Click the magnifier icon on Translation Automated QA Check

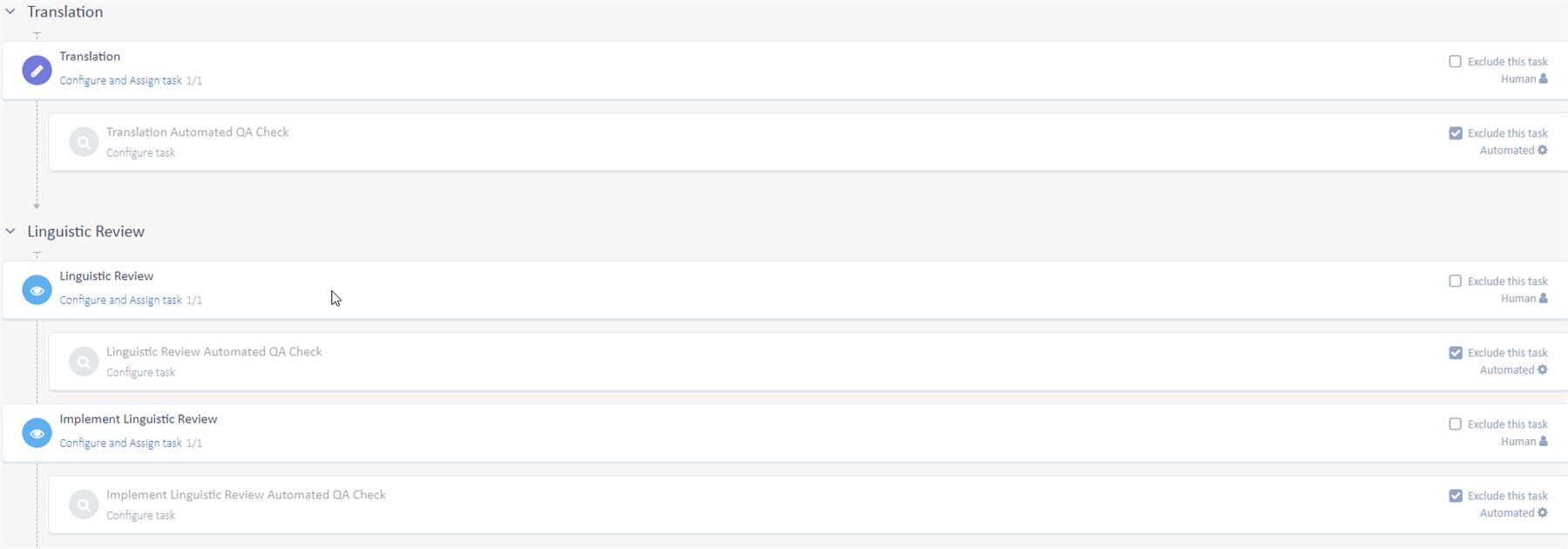[84, 141]
